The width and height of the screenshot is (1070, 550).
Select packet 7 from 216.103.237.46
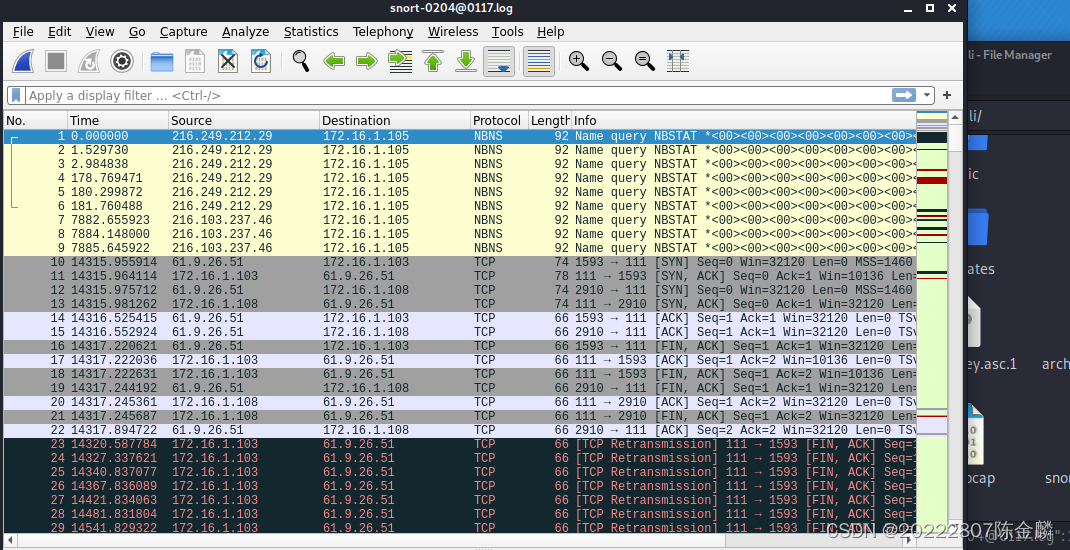tap(460, 220)
